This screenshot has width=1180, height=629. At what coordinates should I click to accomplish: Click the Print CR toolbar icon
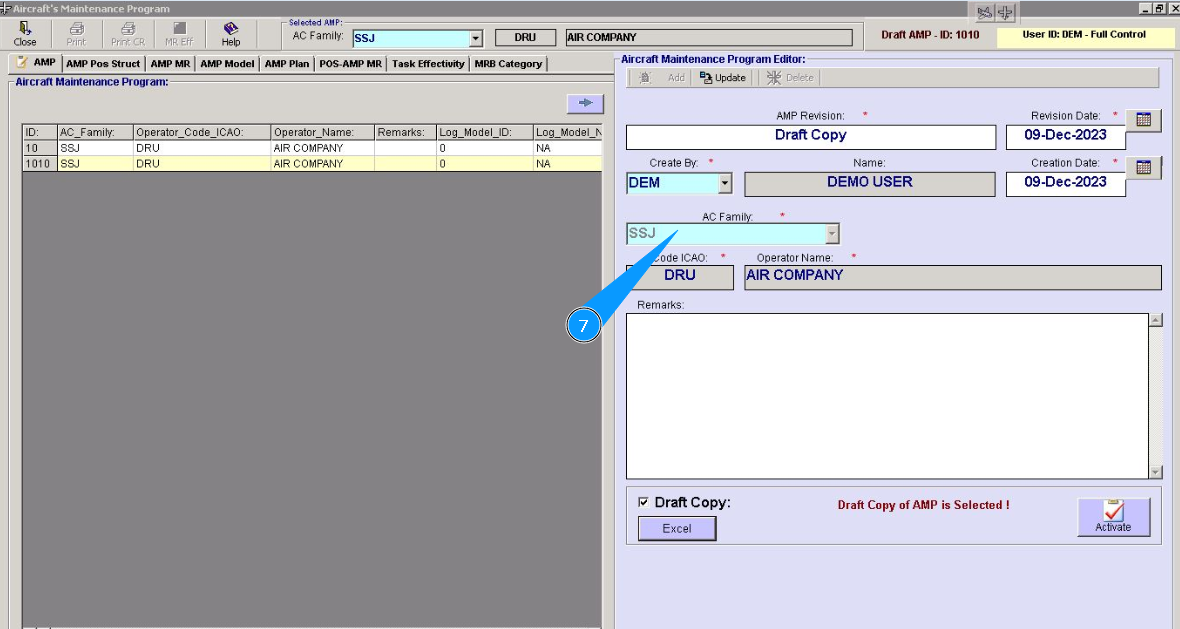(x=128, y=34)
